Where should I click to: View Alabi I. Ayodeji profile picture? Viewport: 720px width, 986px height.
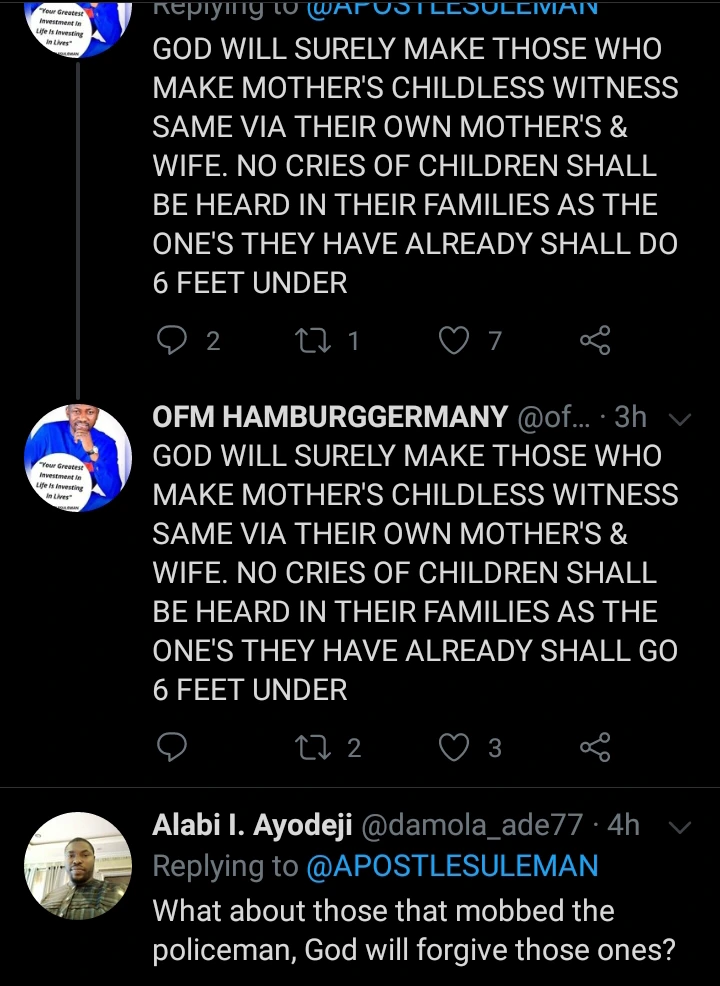pyautogui.click(x=78, y=866)
